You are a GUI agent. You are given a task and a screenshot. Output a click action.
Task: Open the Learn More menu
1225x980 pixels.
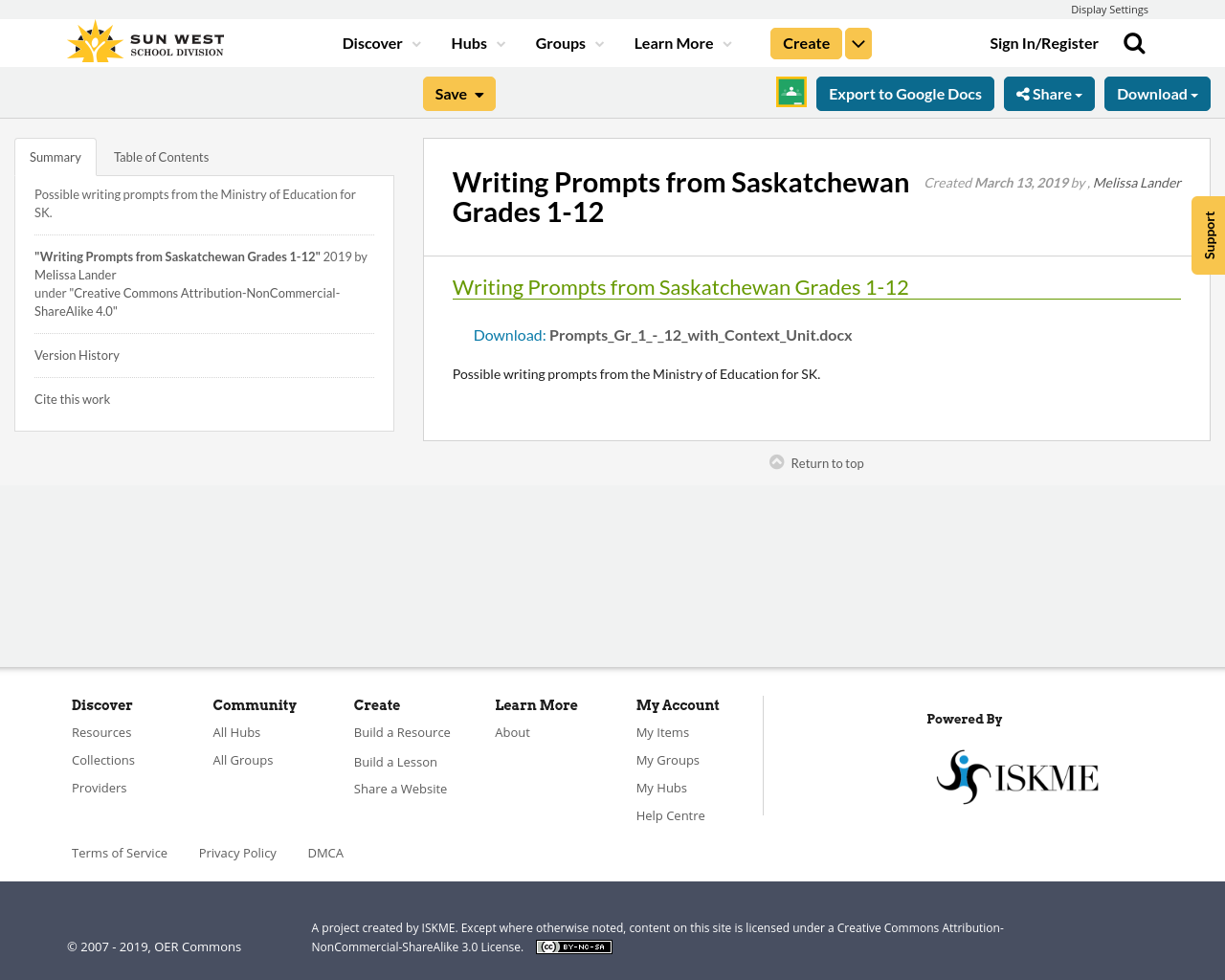674,41
